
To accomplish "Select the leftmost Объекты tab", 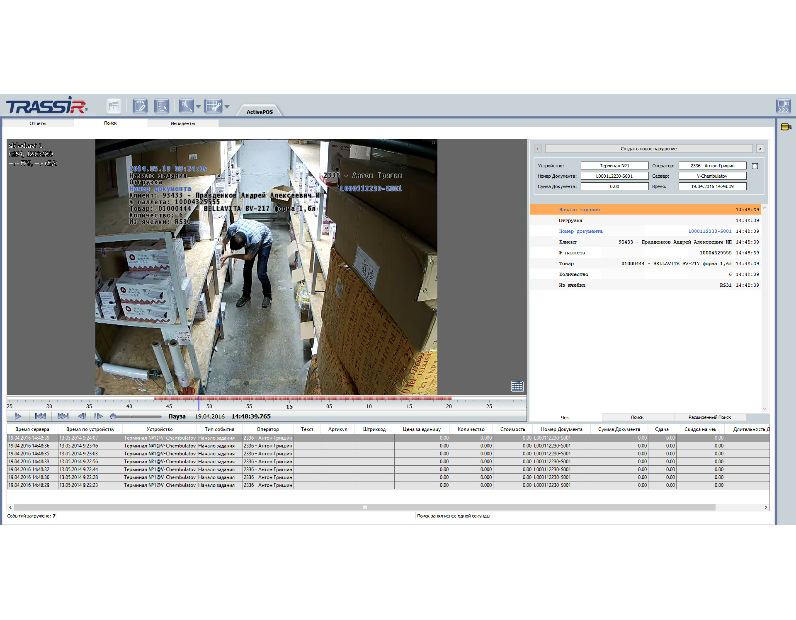I will (38, 123).
